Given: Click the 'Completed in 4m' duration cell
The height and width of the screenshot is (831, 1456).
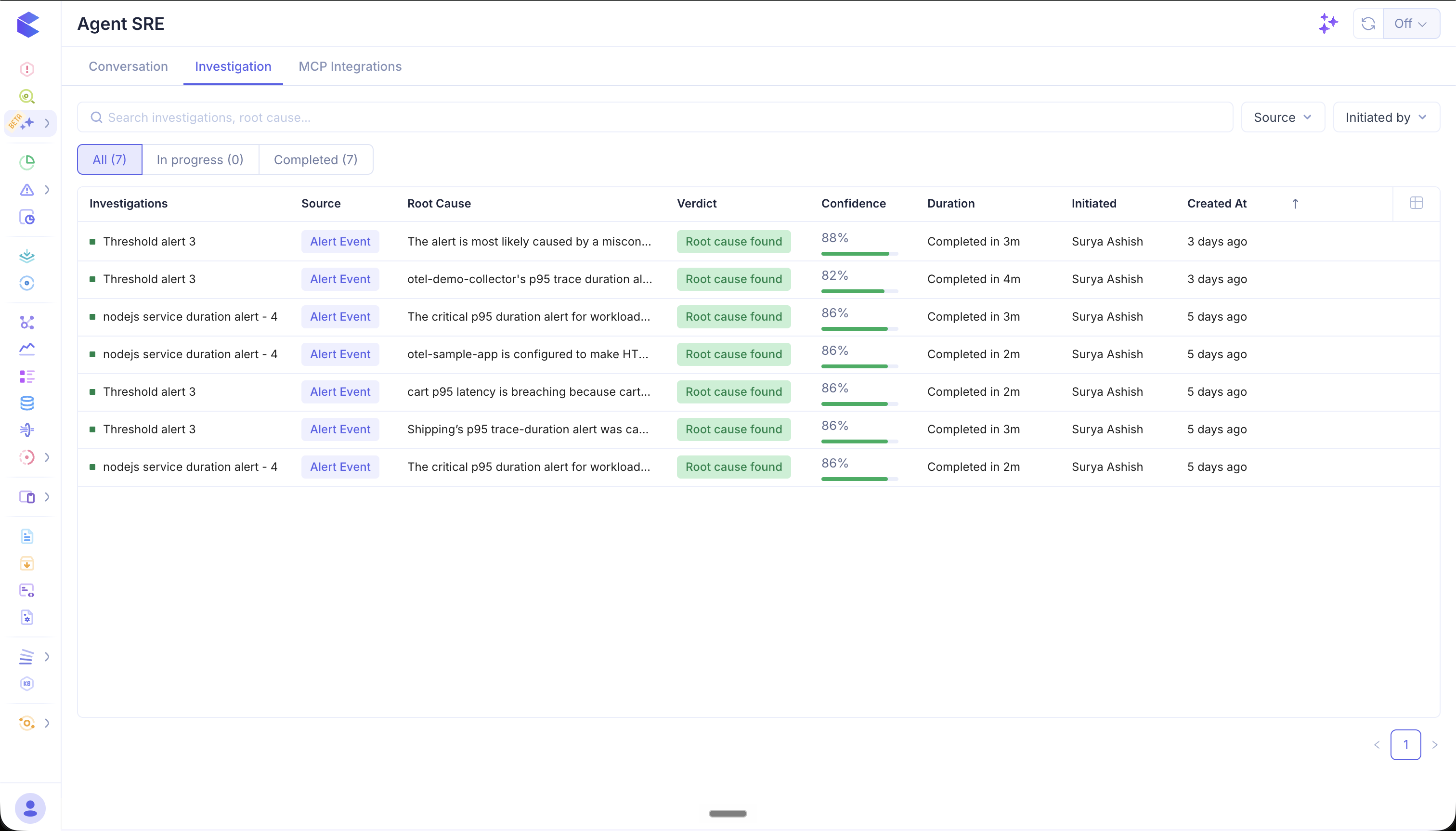Looking at the screenshot, I should tap(973, 279).
